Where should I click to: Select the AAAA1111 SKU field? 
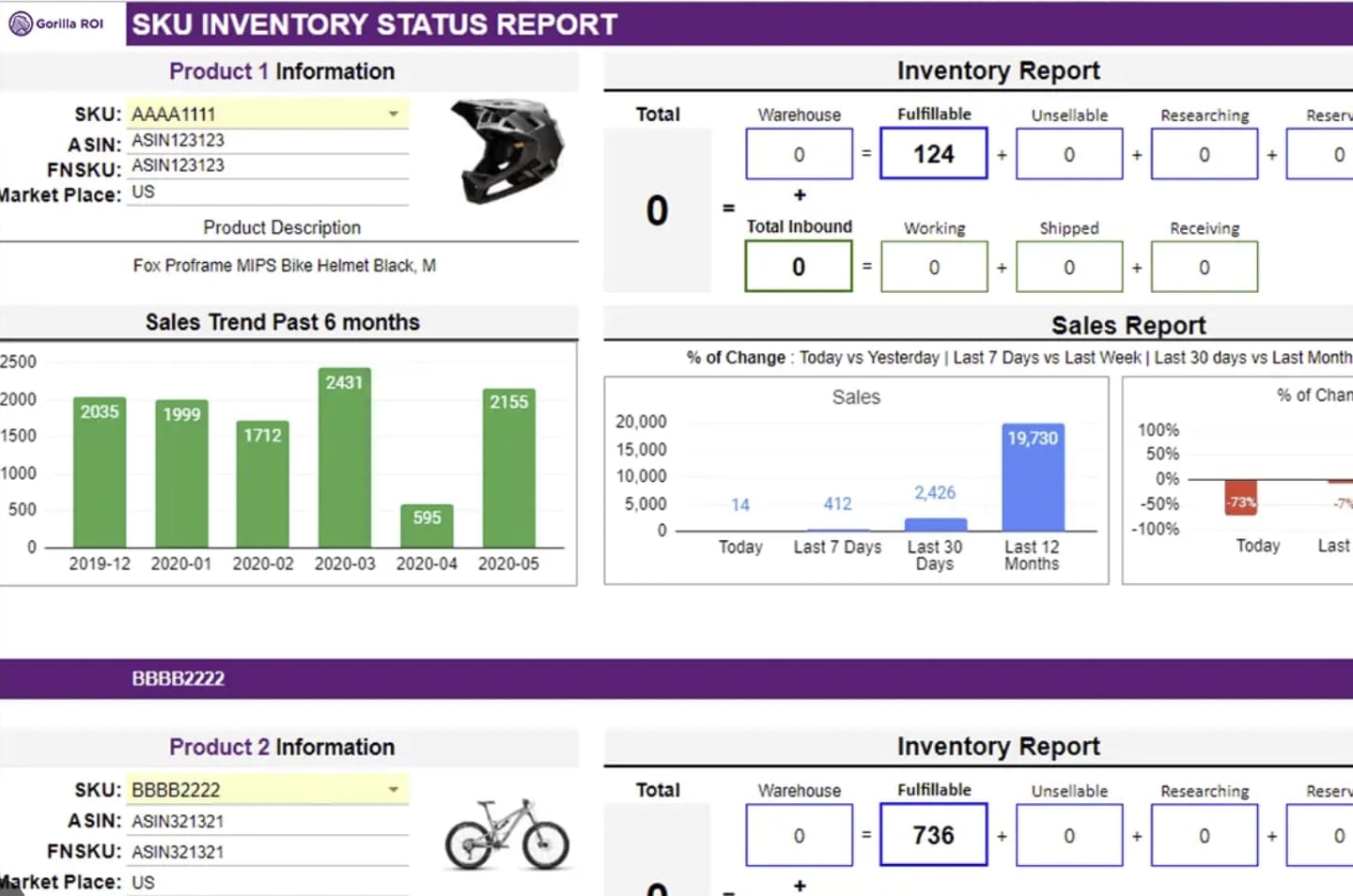click(268, 114)
